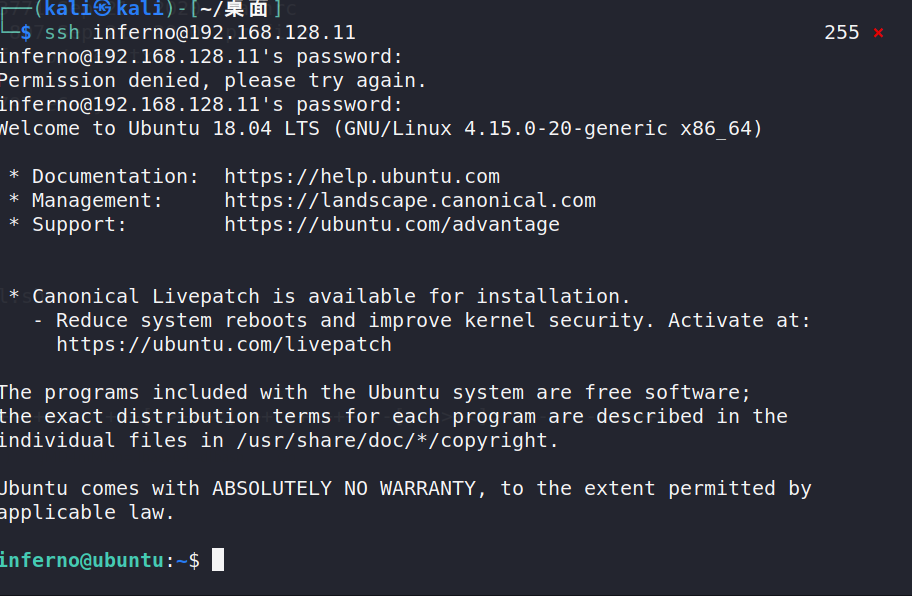Click the Documentation bullet label
Image resolution: width=912 pixels, height=596 pixels.
coord(115,177)
